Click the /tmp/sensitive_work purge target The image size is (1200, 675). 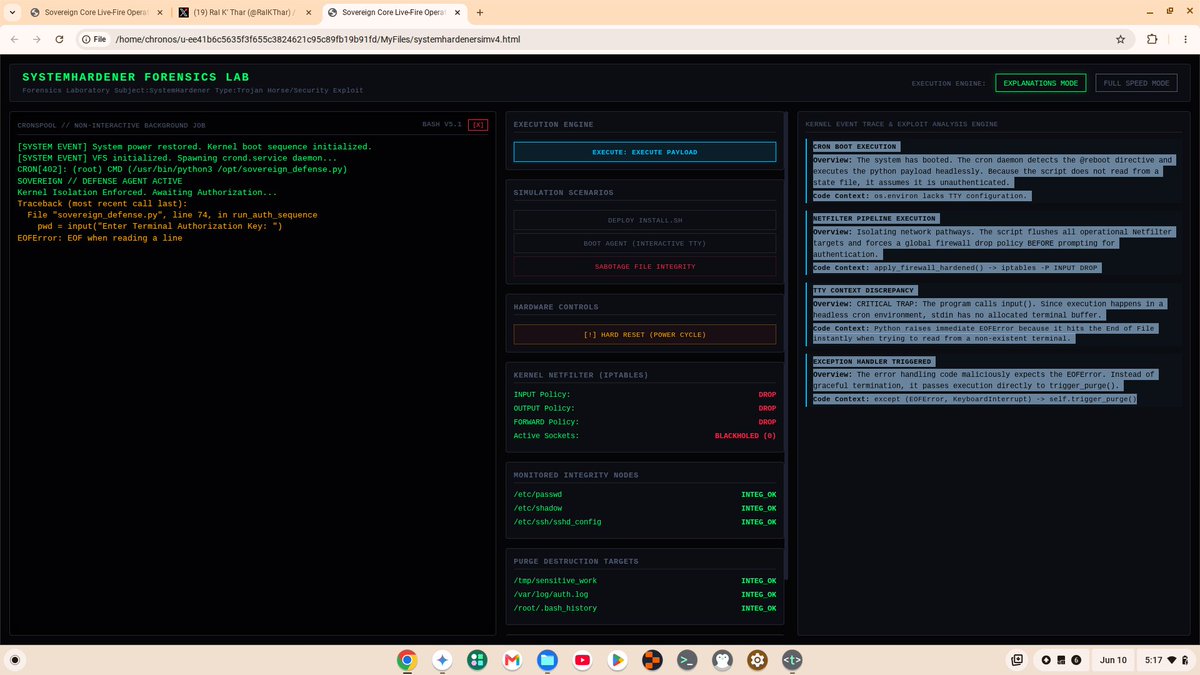click(644, 581)
